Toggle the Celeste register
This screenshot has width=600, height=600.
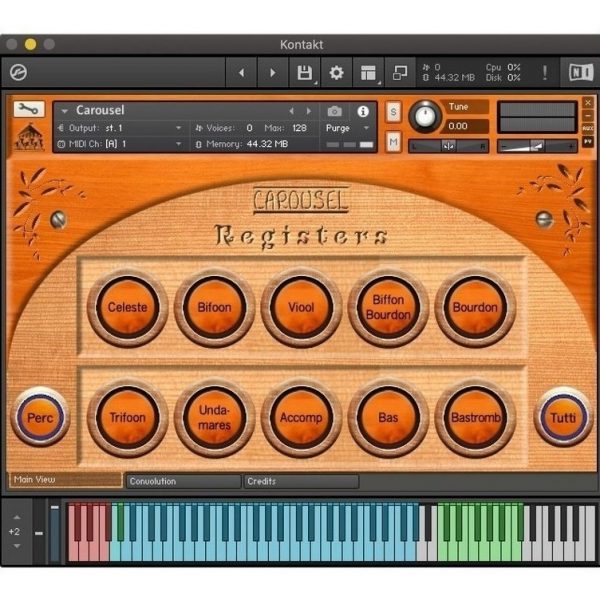(127, 307)
